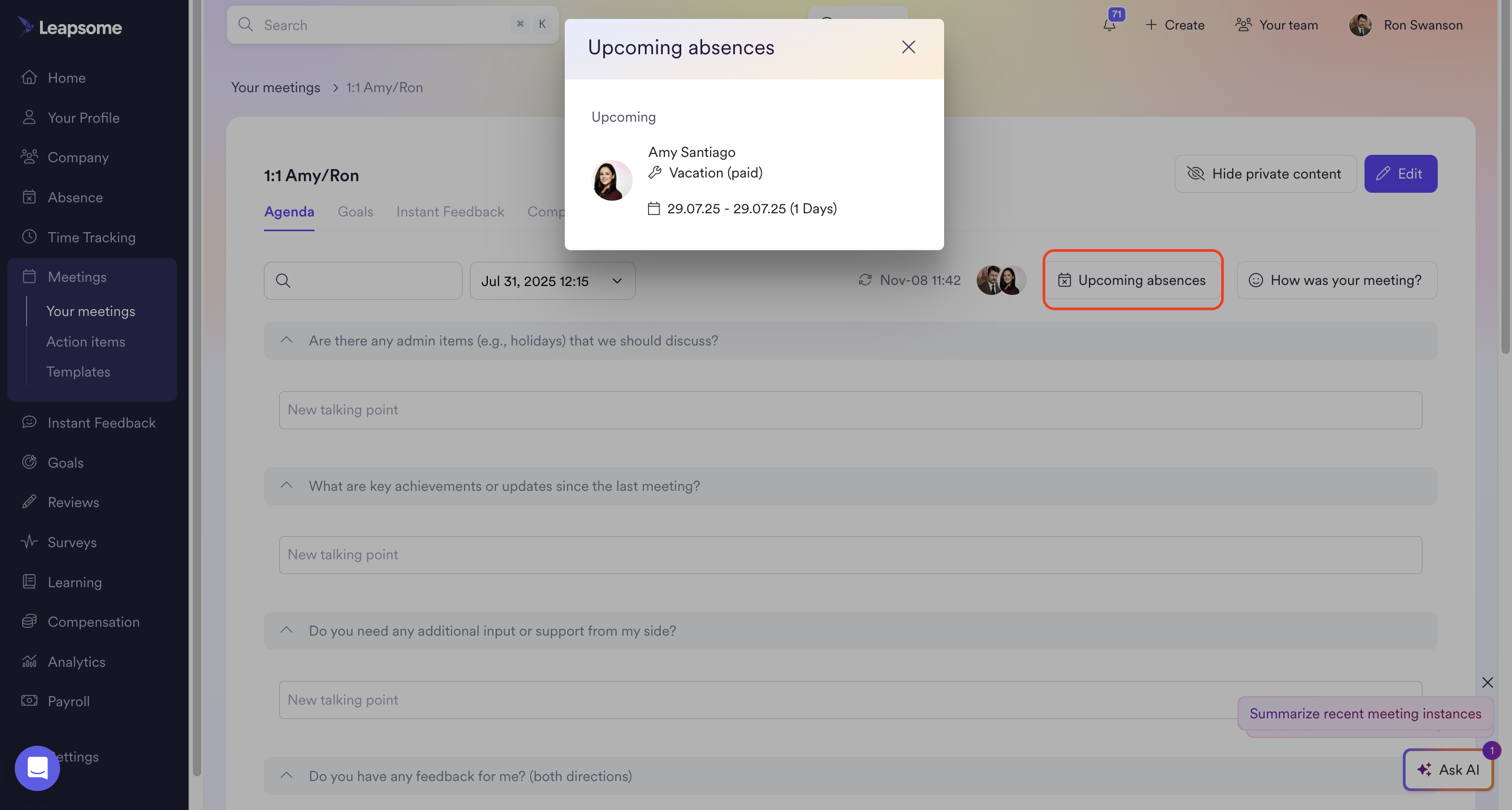Screen dimensions: 1512x810
Task: Click the 29.07.25 - 29.07.25 (1 Days) absence date text
Action: (752, 209)
